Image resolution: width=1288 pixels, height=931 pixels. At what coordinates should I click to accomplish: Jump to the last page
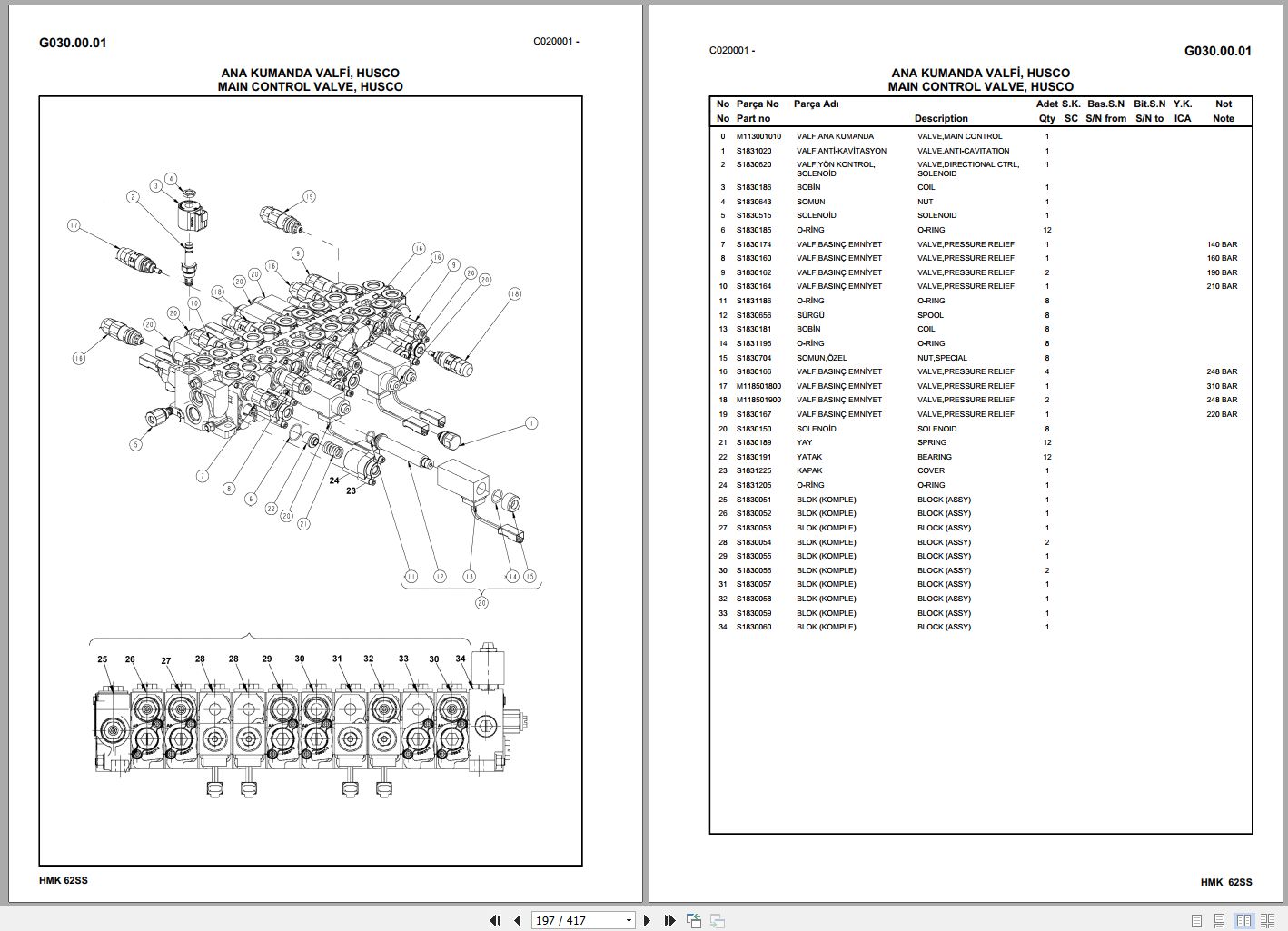[669, 920]
